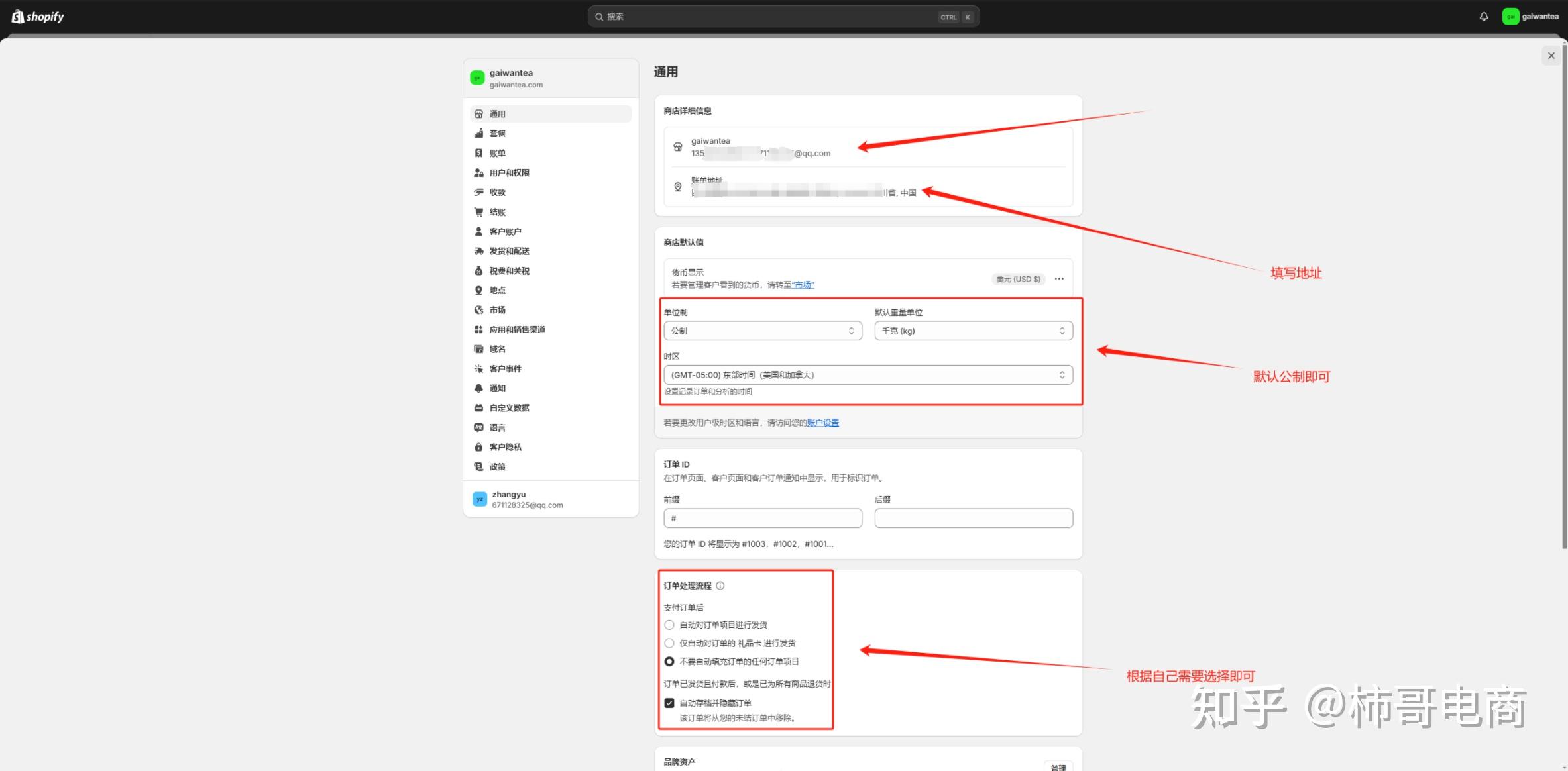Click the store icon in 商店详细信息 card
The height and width of the screenshot is (771, 1568).
click(677, 147)
